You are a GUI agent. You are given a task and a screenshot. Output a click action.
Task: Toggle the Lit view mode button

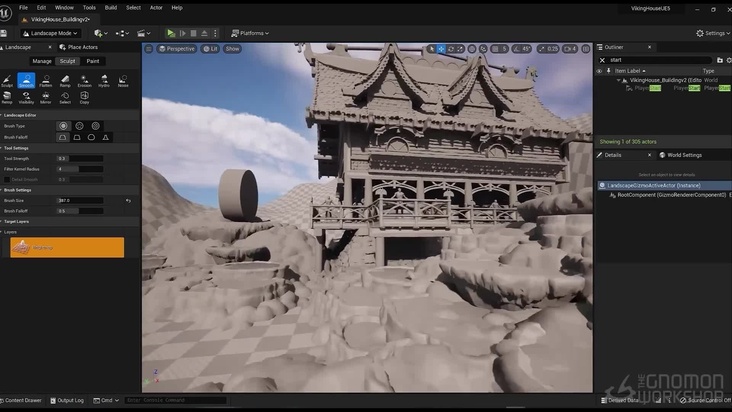[211, 48]
